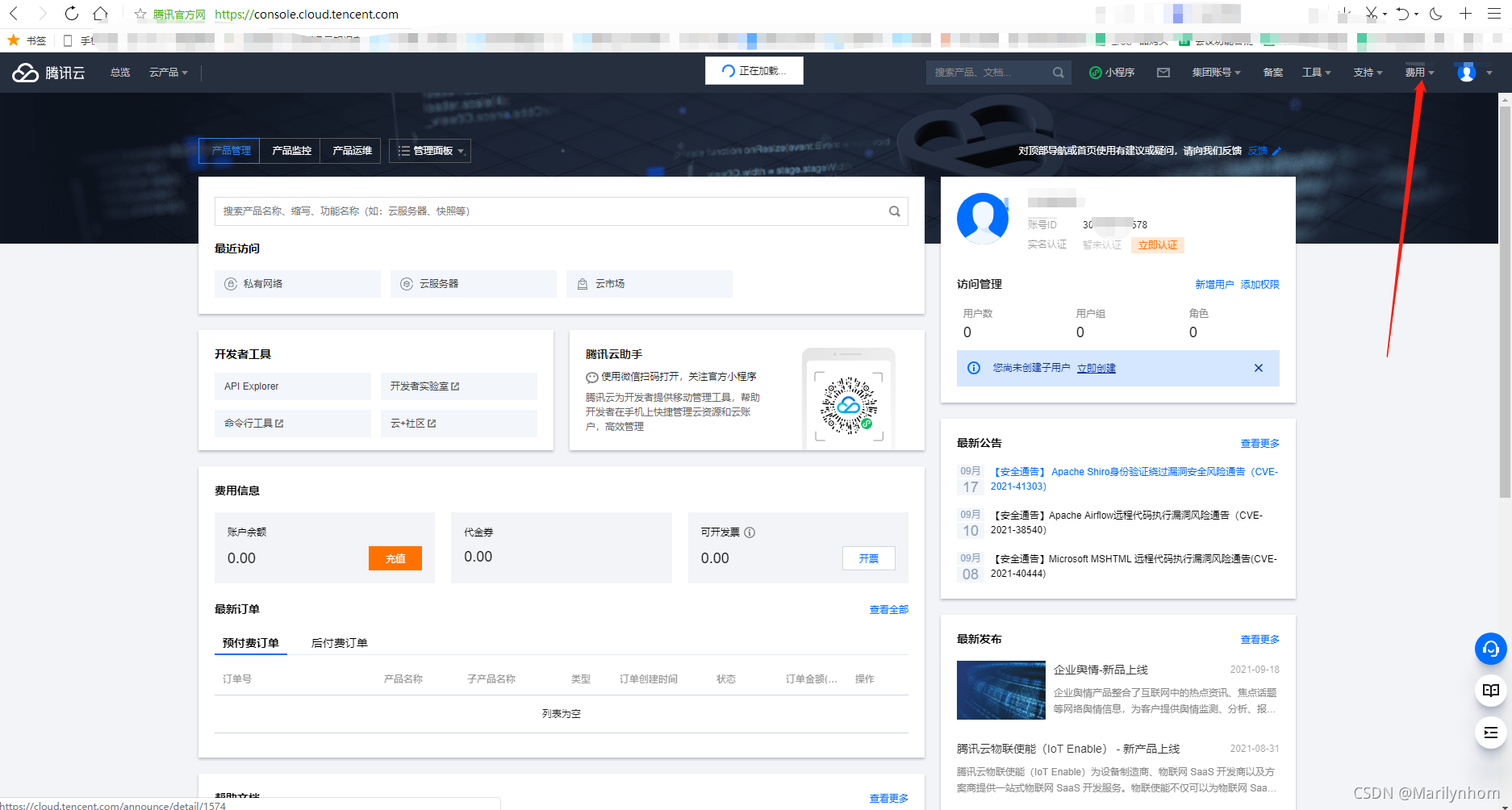Click the 立即创建 link
Viewport: 1512px width, 810px height.
(1096, 368)
